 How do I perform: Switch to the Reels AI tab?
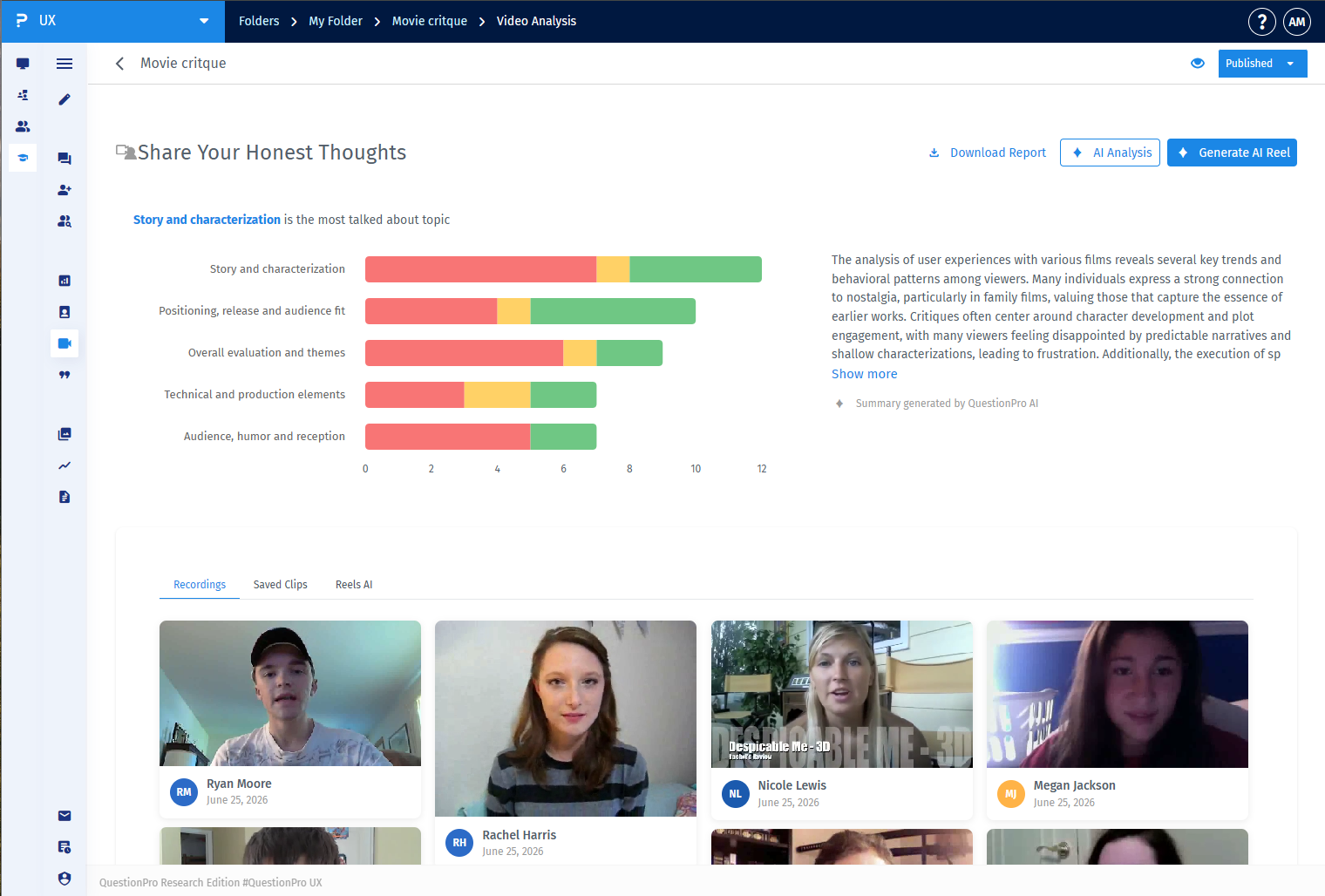pyautogui.click(x=354, y=585)
